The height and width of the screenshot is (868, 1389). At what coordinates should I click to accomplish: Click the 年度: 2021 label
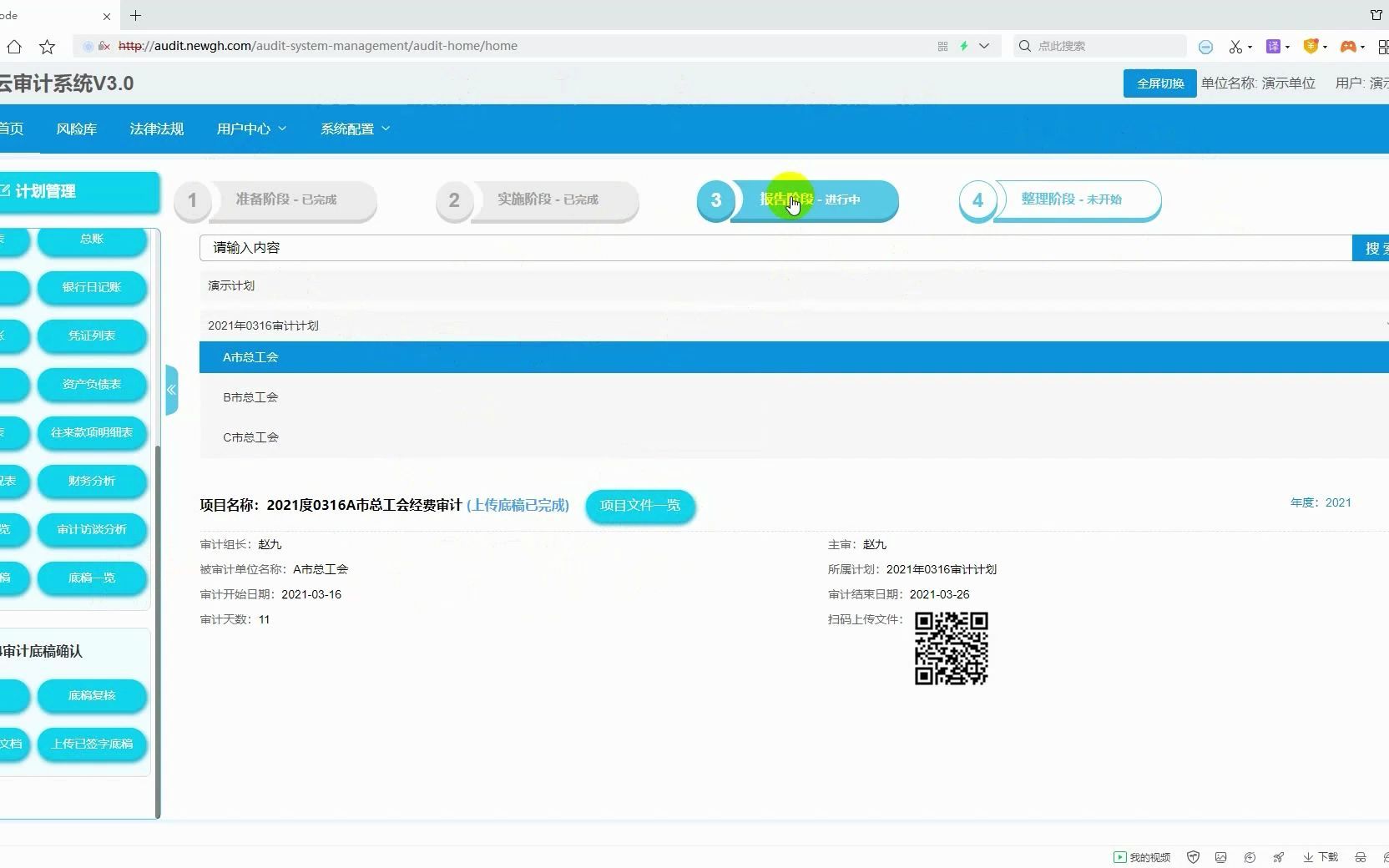point(1321,502)
